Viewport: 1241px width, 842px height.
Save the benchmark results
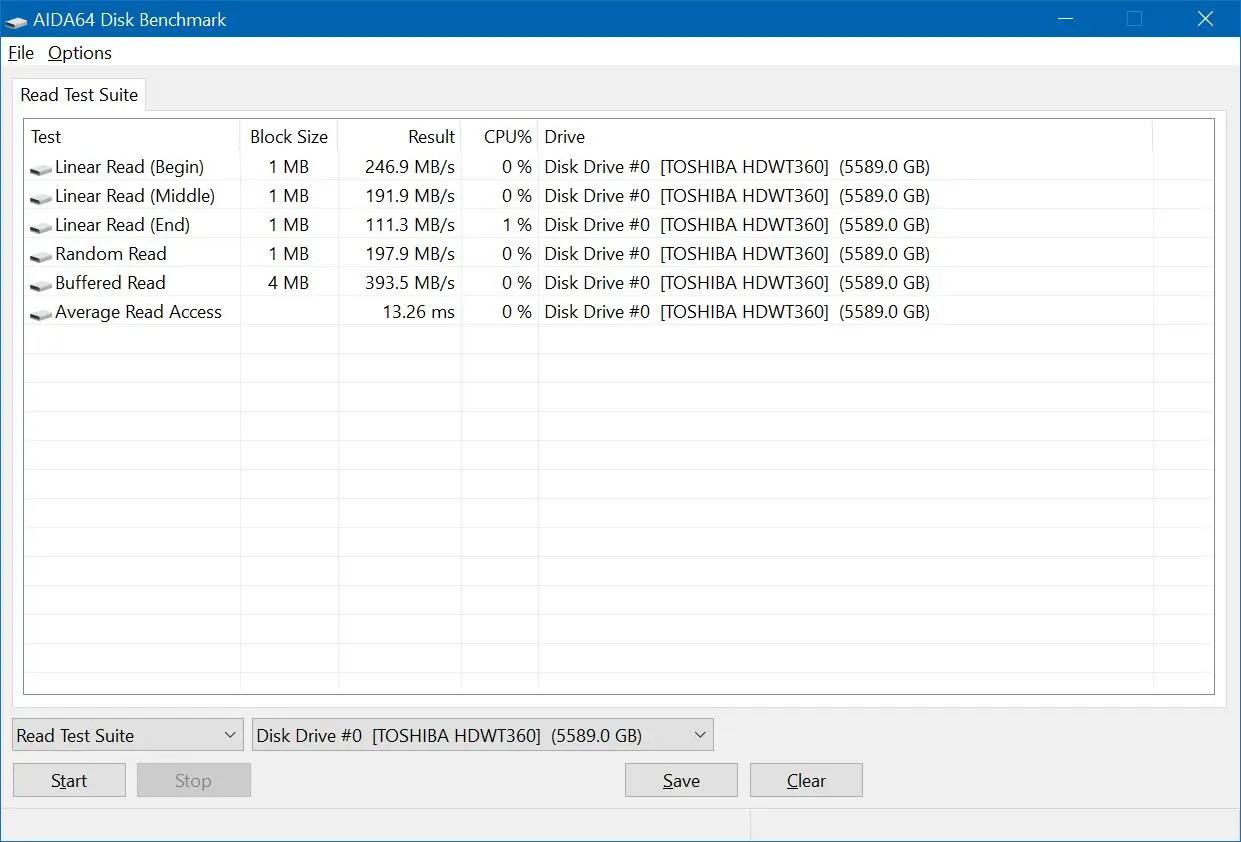pos(681,780)
